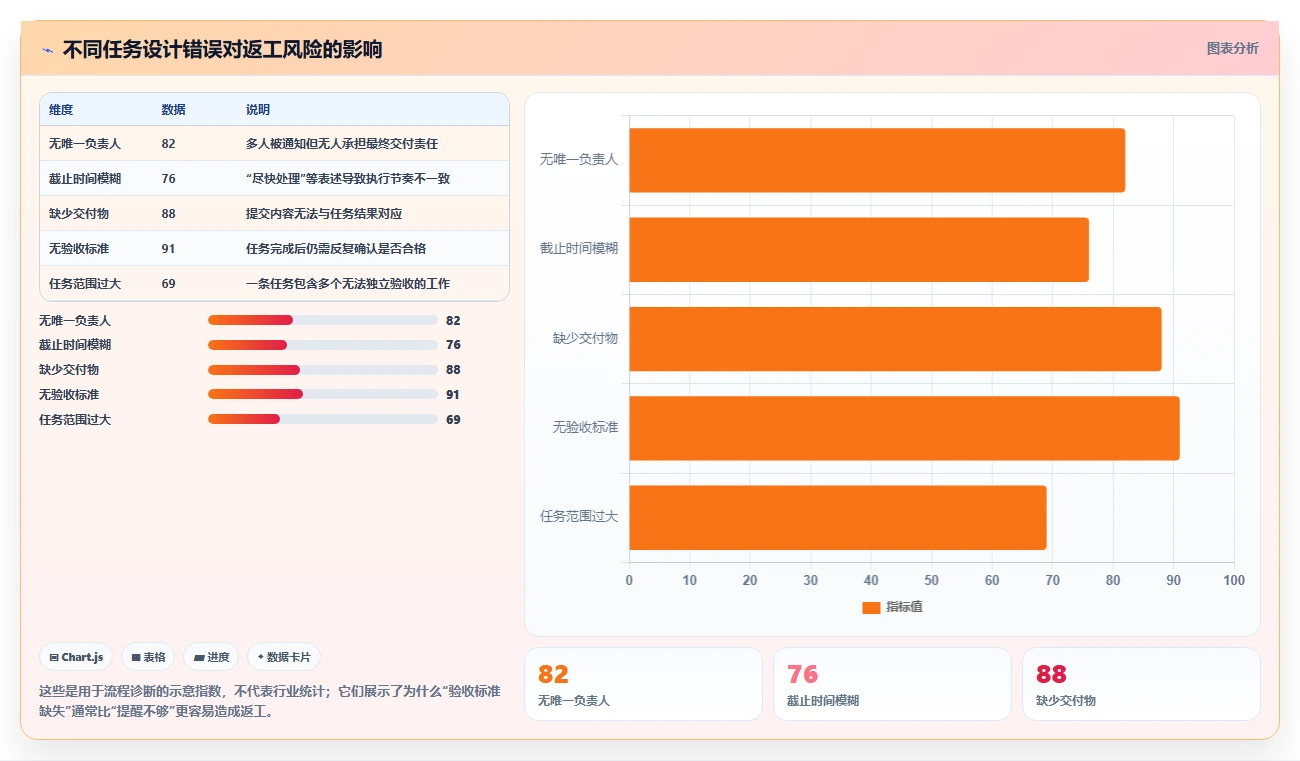This screenshot has width=1300, height=761.
Task: Click table value 82 in the 数据 column
Action: pyautogui.click(x=168, y=144)
